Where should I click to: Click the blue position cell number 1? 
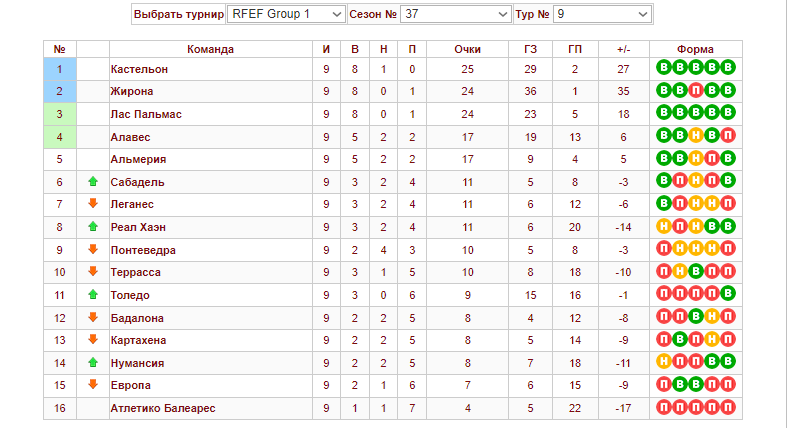[x=60, y=69]
